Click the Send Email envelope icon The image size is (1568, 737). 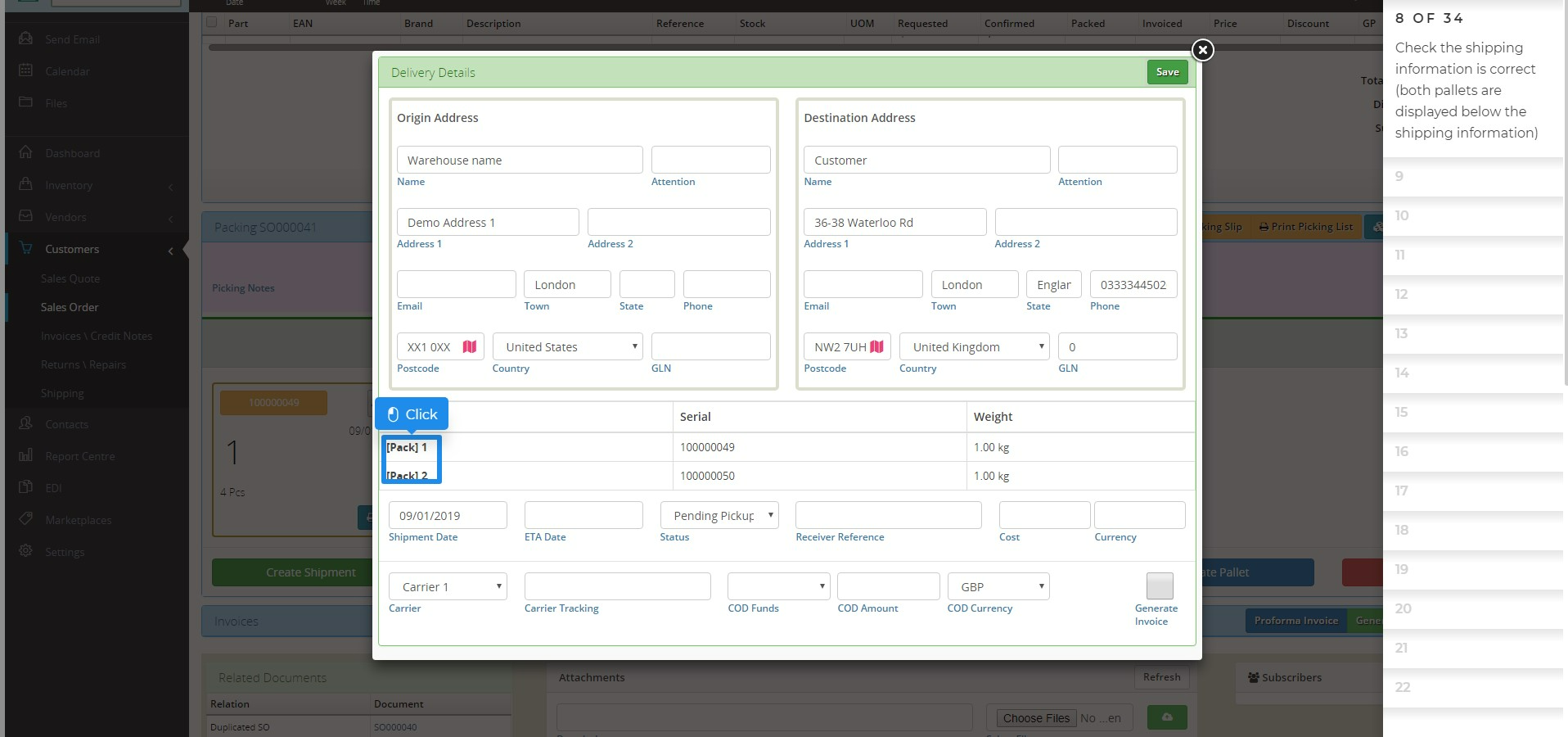(26, 38)
